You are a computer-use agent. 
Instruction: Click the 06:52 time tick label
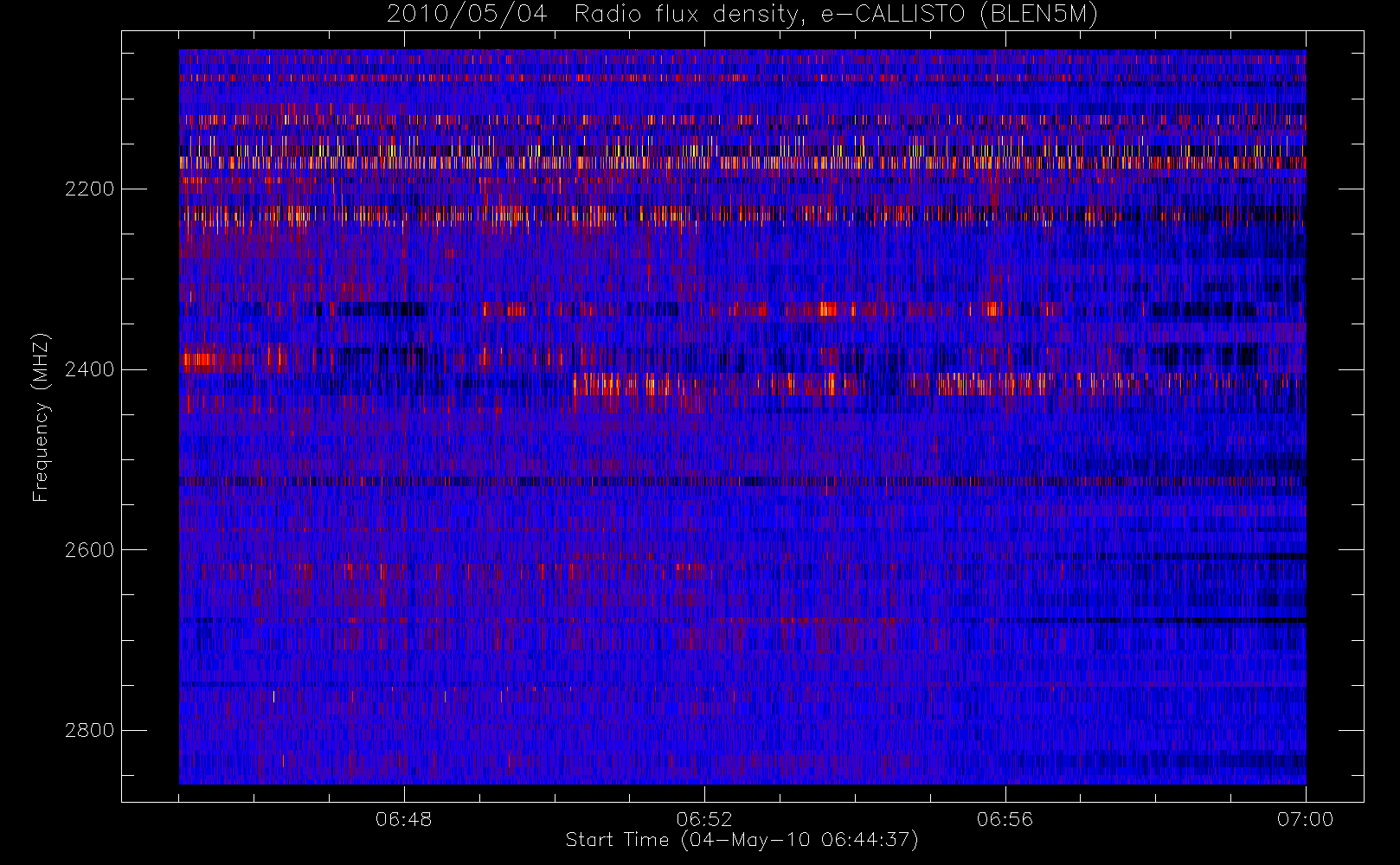pos(704,819)
